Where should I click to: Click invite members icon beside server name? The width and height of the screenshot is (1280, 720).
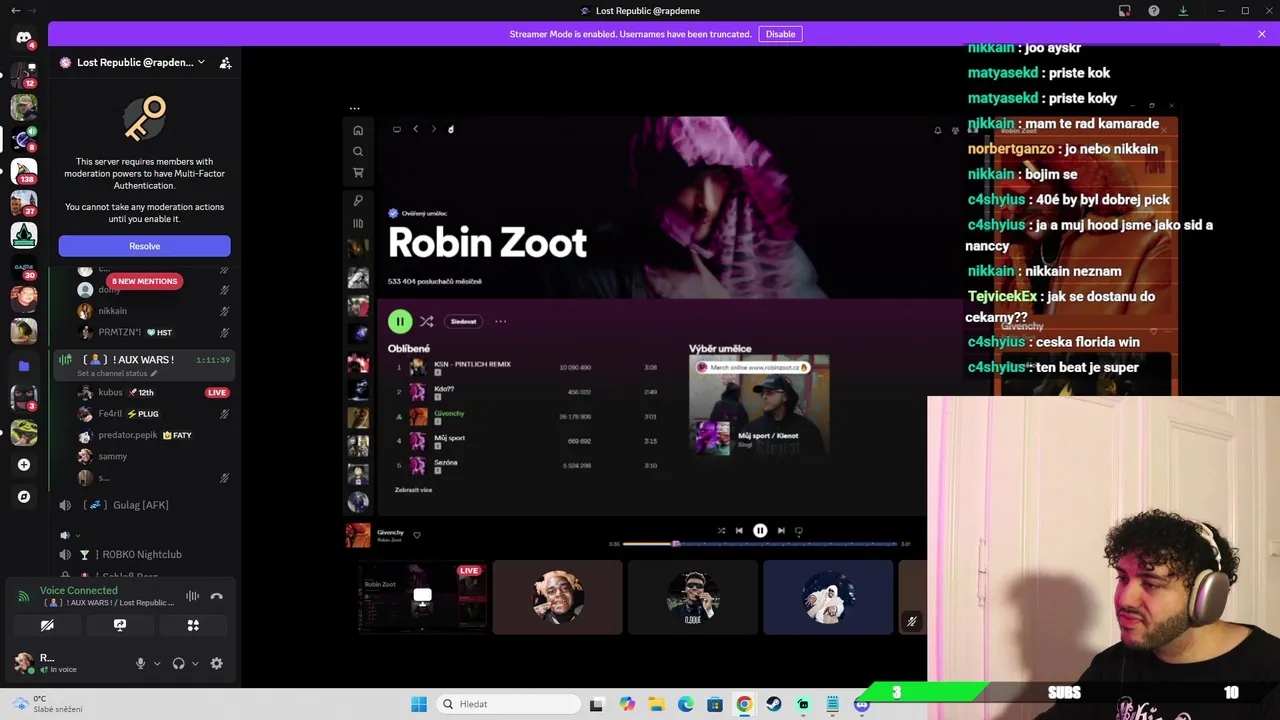225,62
